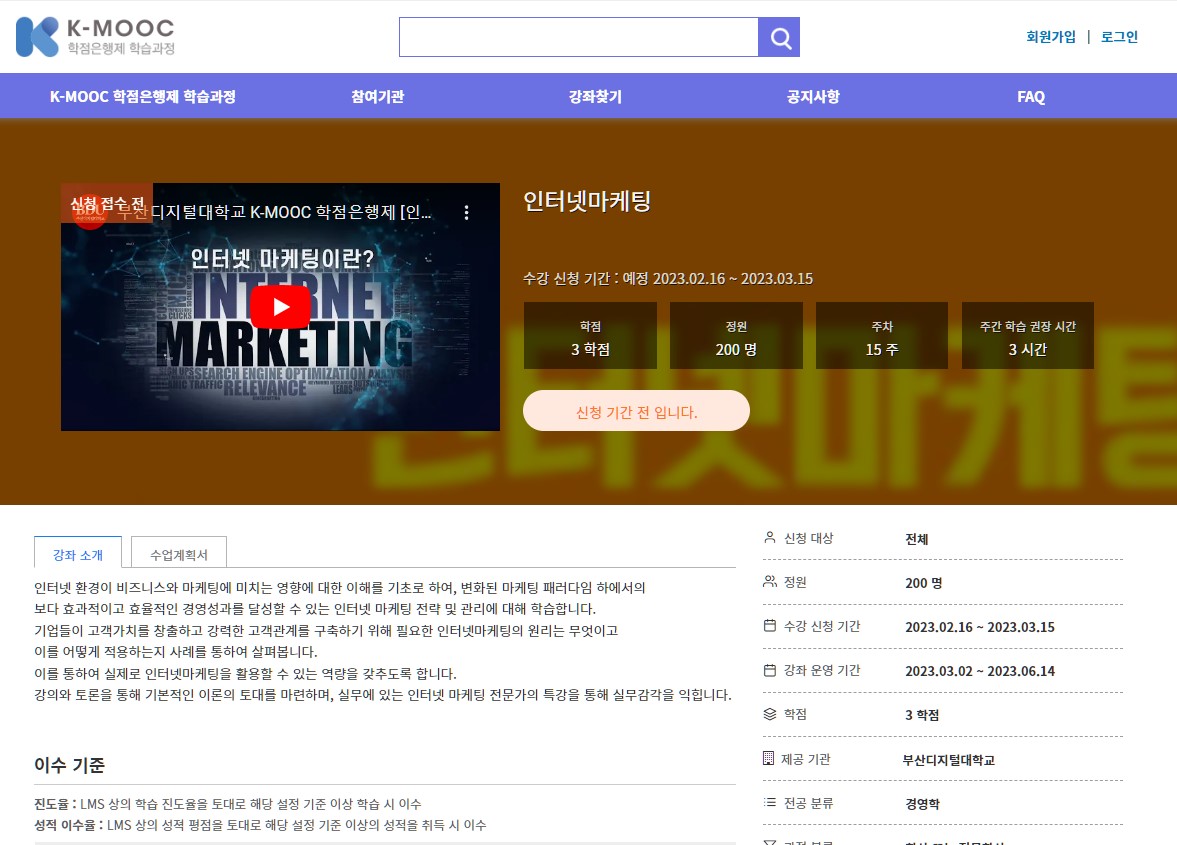Click the 신청 기간 전 입니다. button
1177x845 pixels.
637,410
